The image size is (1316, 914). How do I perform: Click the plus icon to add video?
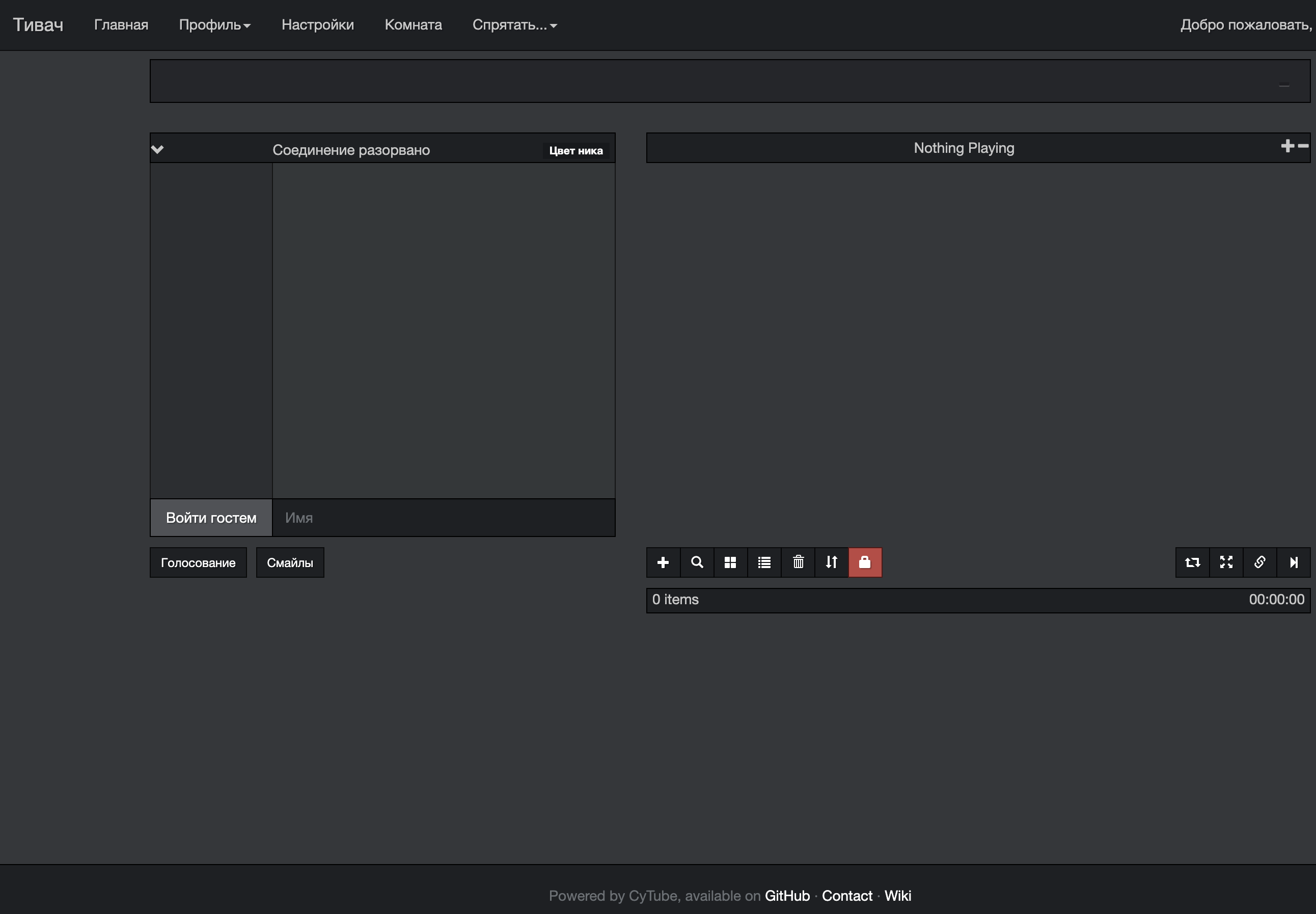coord(663,562)
